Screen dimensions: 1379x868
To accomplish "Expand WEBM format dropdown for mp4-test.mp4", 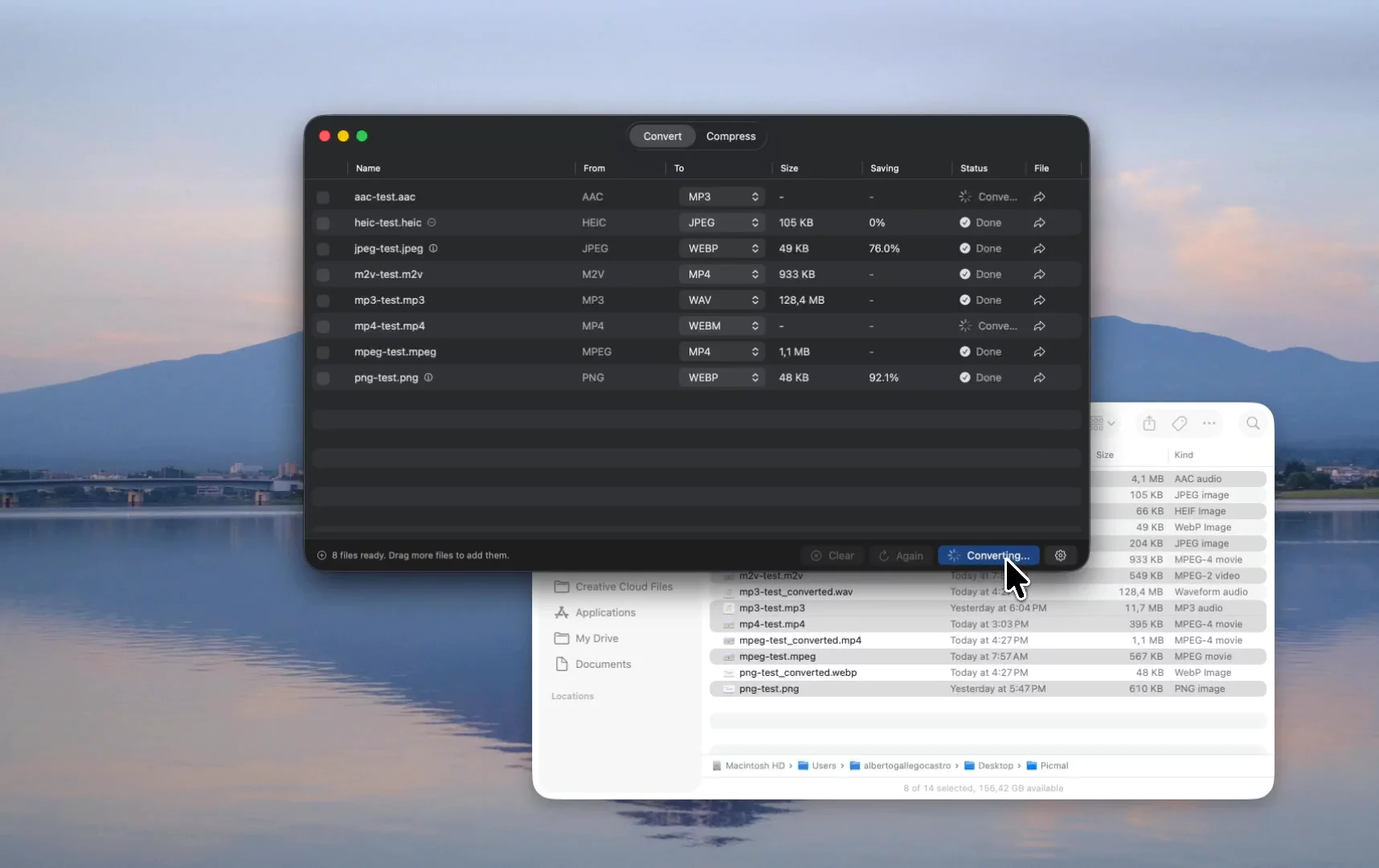I will pos(722,326).
